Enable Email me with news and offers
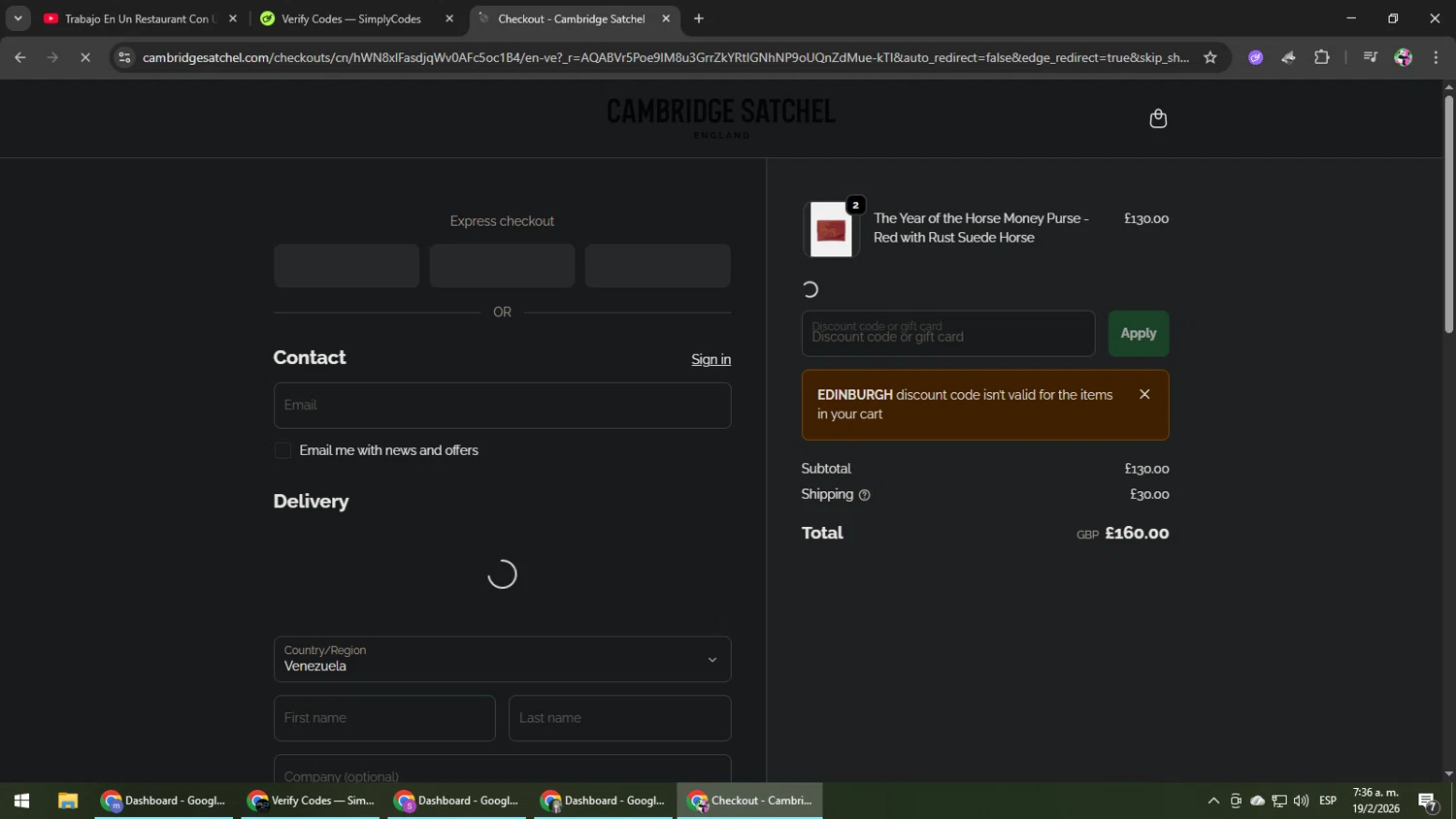Image resolution: width=1456 pixels, height=819 pixels. [x=282, y=450]
